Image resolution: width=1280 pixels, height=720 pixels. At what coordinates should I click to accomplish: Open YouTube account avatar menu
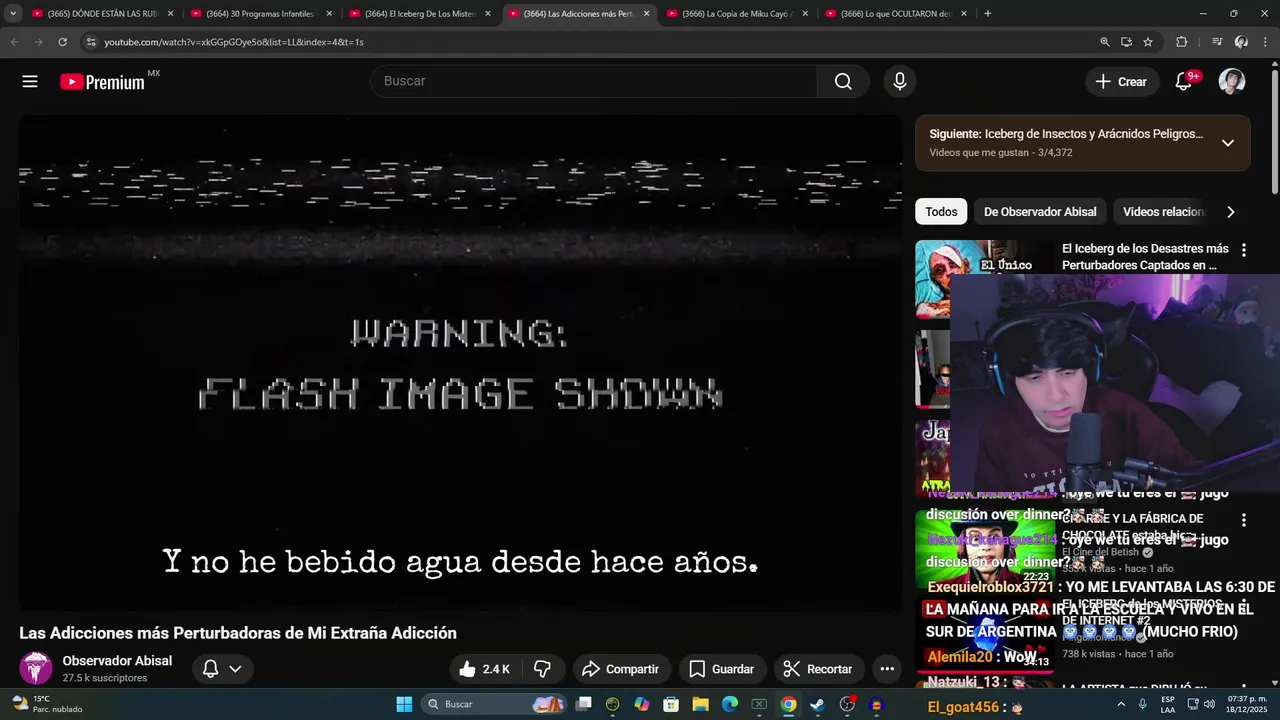[1232, 82]
